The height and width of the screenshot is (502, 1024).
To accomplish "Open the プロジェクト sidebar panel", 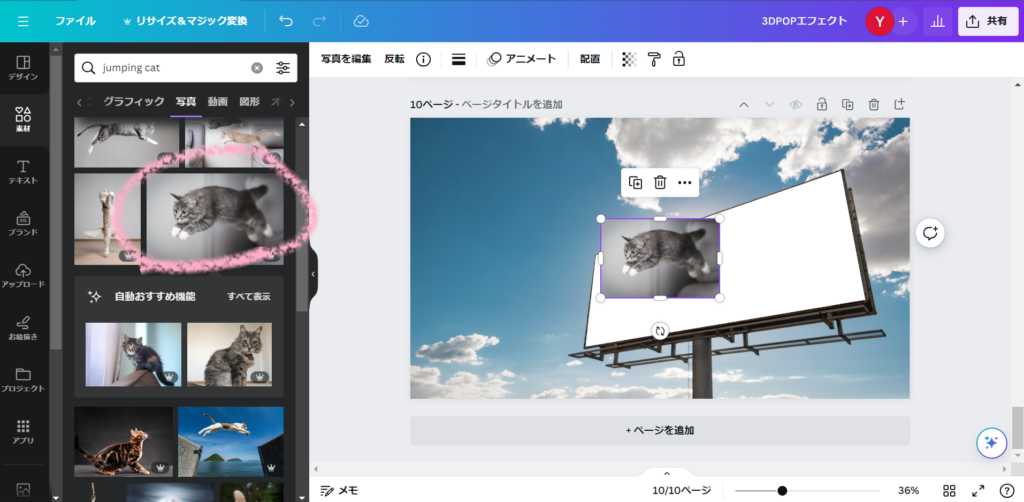I will pyautogui.click(x=23, y=380).
